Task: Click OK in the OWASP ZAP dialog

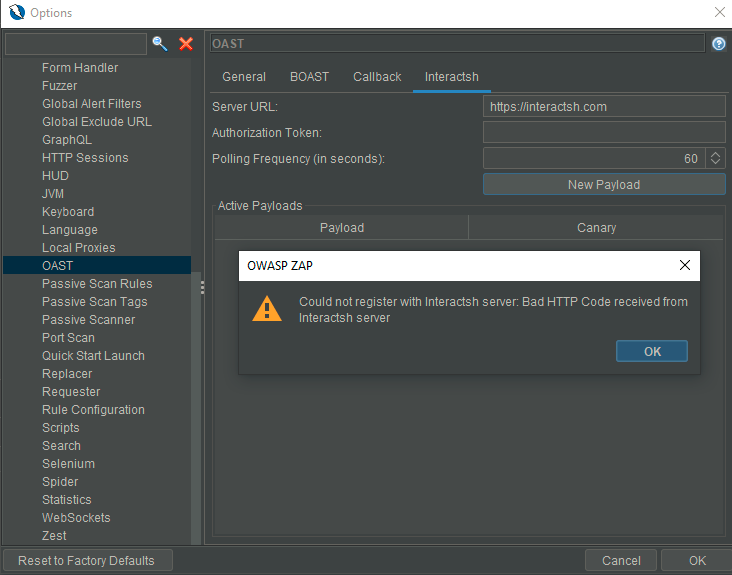Action: [x=652, y=351]
